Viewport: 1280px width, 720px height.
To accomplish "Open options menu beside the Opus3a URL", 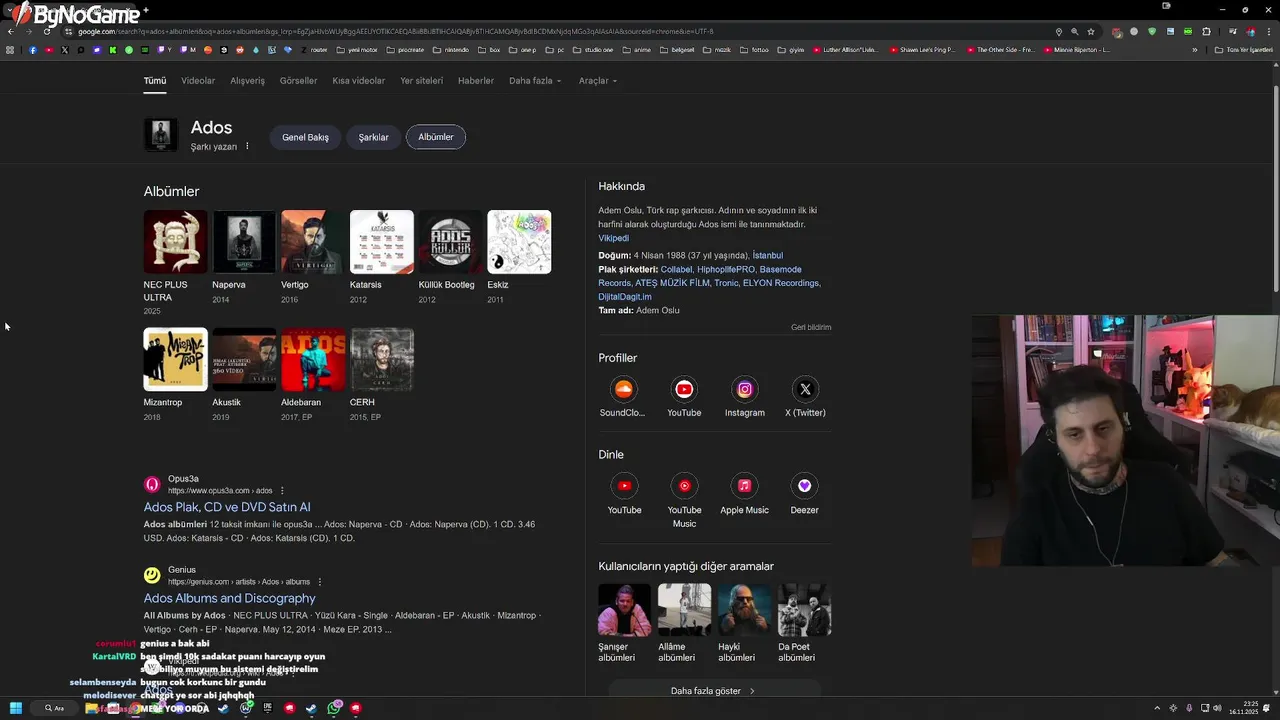I will 282,491.
